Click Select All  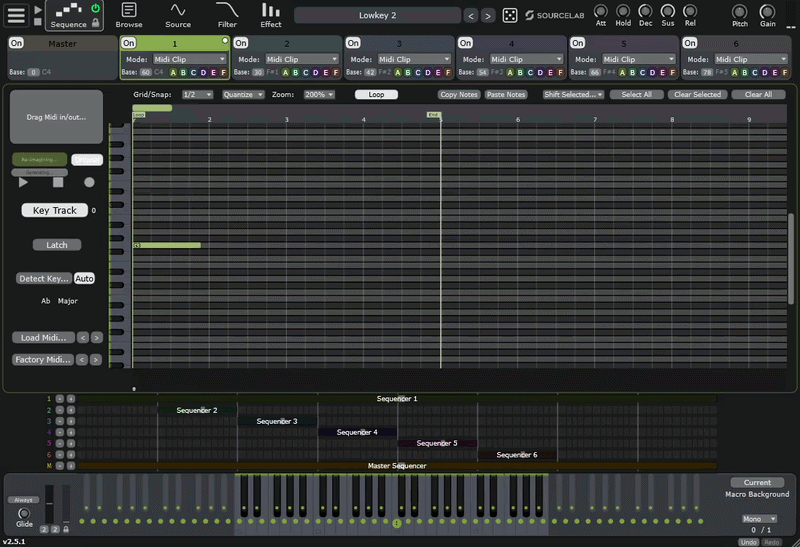click(x=636, y=94)
